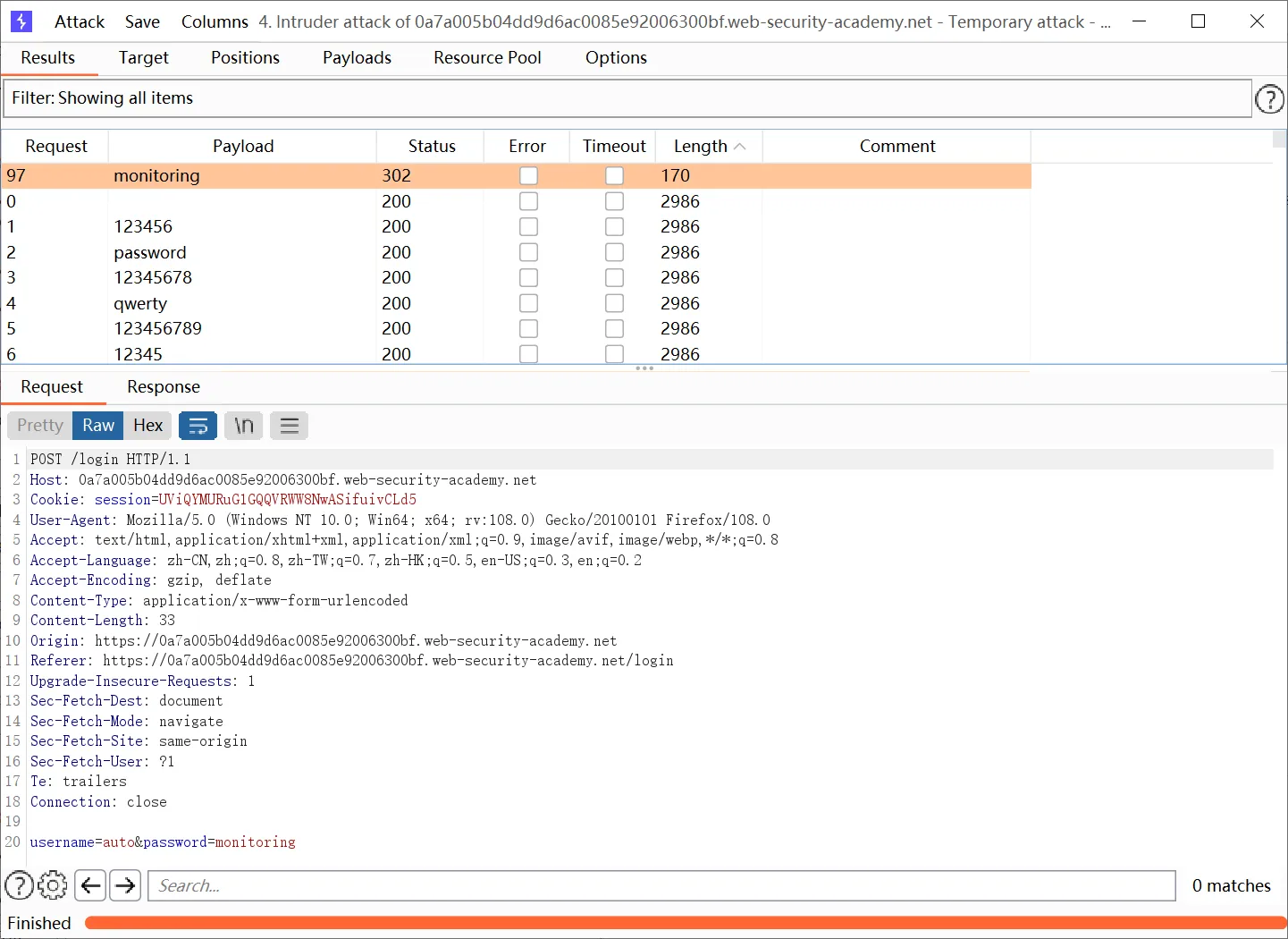1288x939 pixels.
Task: Toggle show non-printable characters \n icon
Action: pos(244,426)
